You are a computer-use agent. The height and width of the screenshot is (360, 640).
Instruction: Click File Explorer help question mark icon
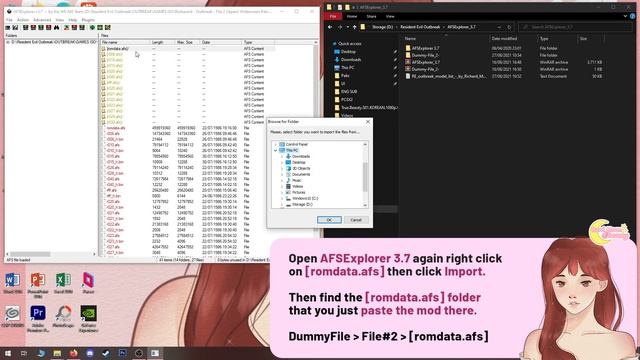tap(633, 16)
